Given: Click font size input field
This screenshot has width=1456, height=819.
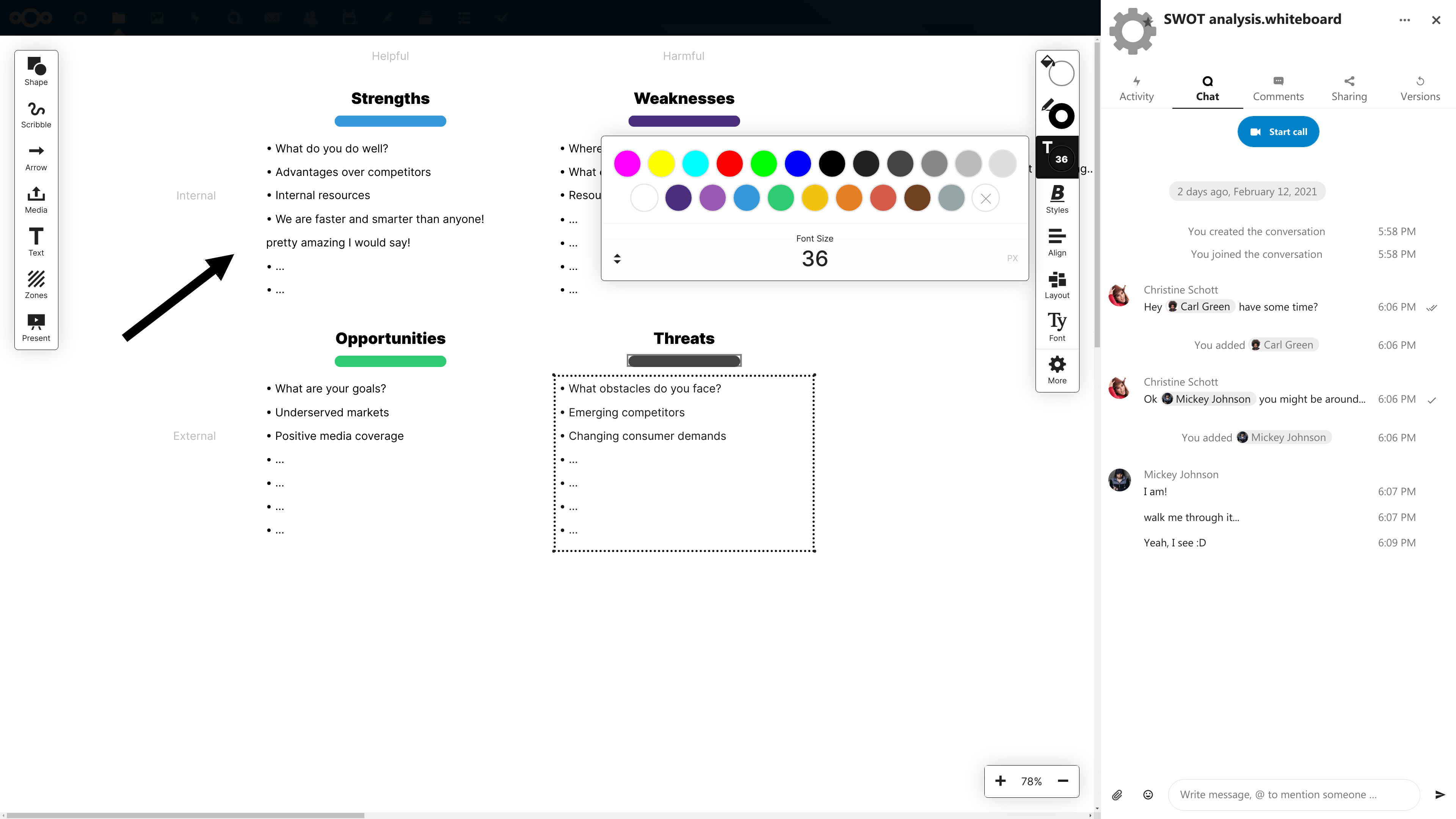Looking at the screenshot, I should tap(814, 258).
